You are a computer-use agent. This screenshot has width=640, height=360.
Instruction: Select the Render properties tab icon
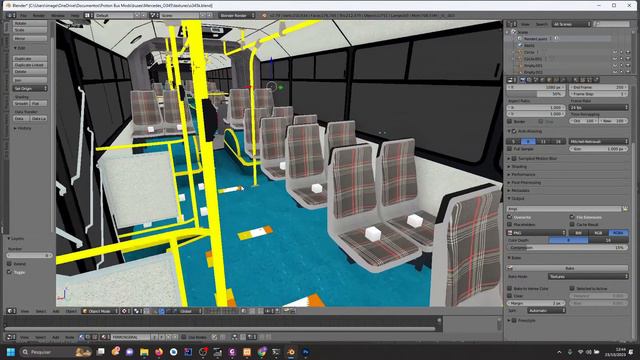tap(522, 80)
